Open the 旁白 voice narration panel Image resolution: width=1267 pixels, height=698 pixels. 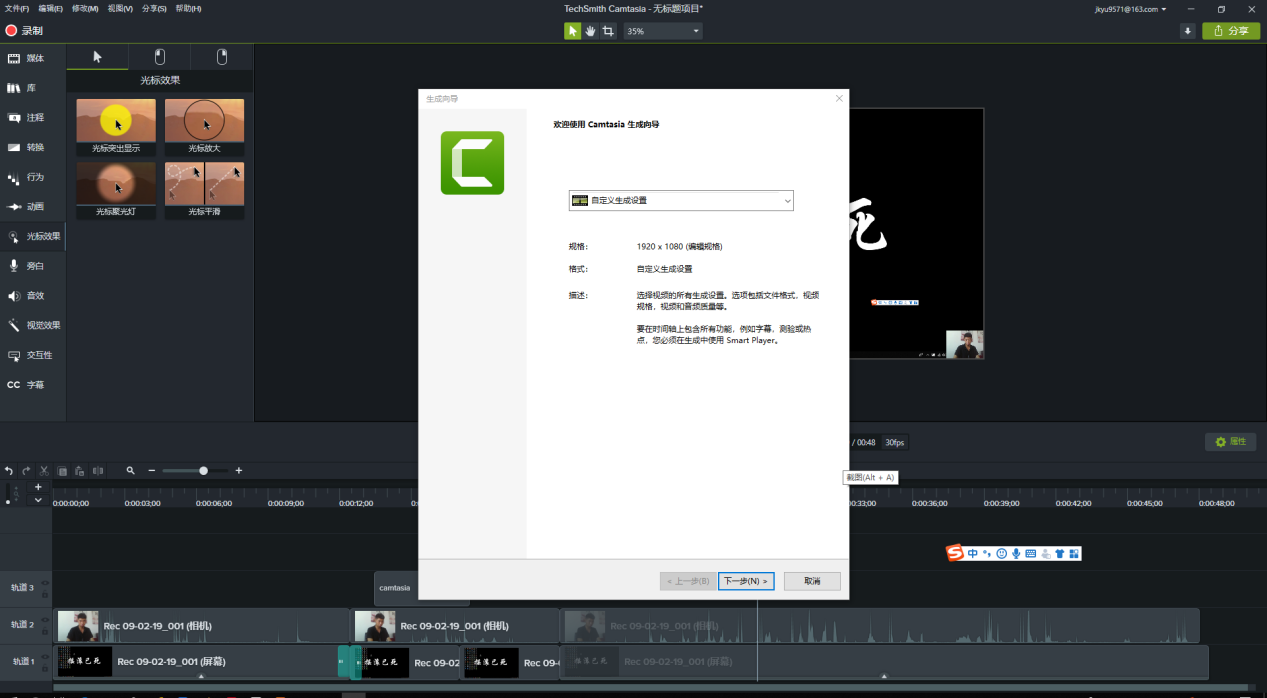coord(34,266)
